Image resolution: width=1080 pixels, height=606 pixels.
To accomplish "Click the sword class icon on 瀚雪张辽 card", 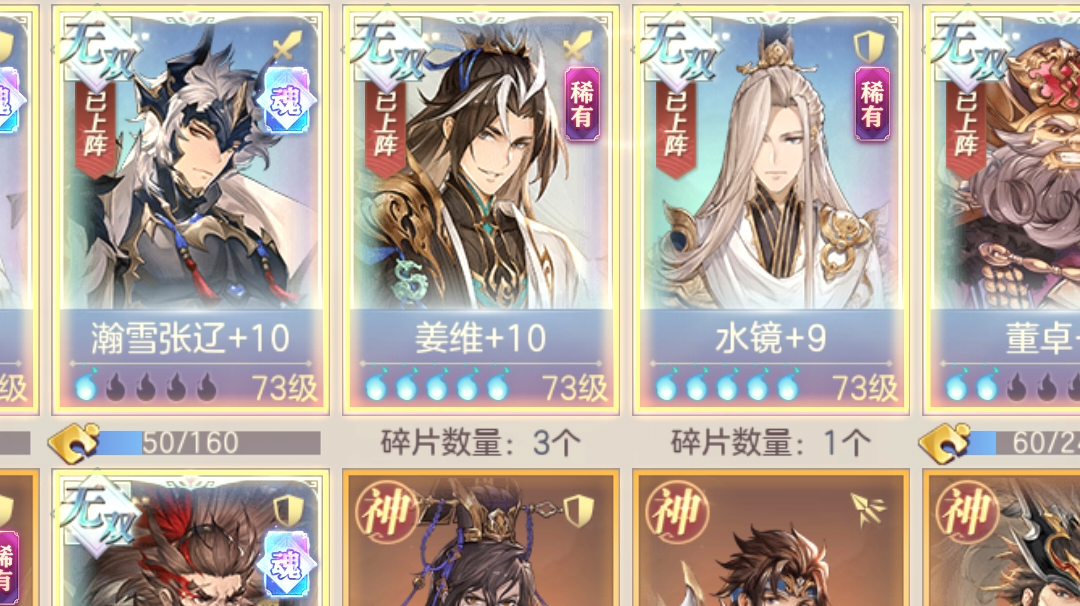I will [287, 45].
